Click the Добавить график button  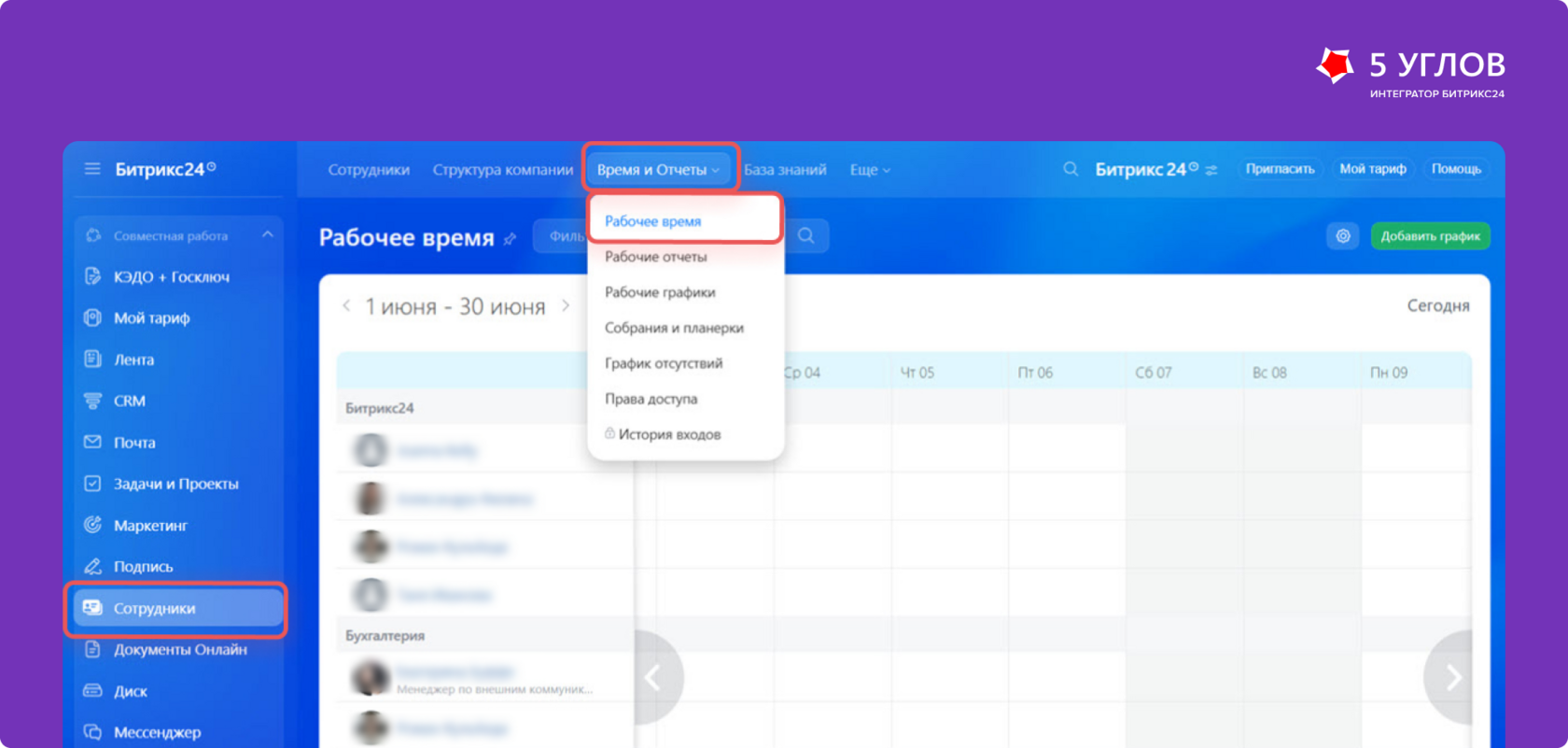point(1430,236)
